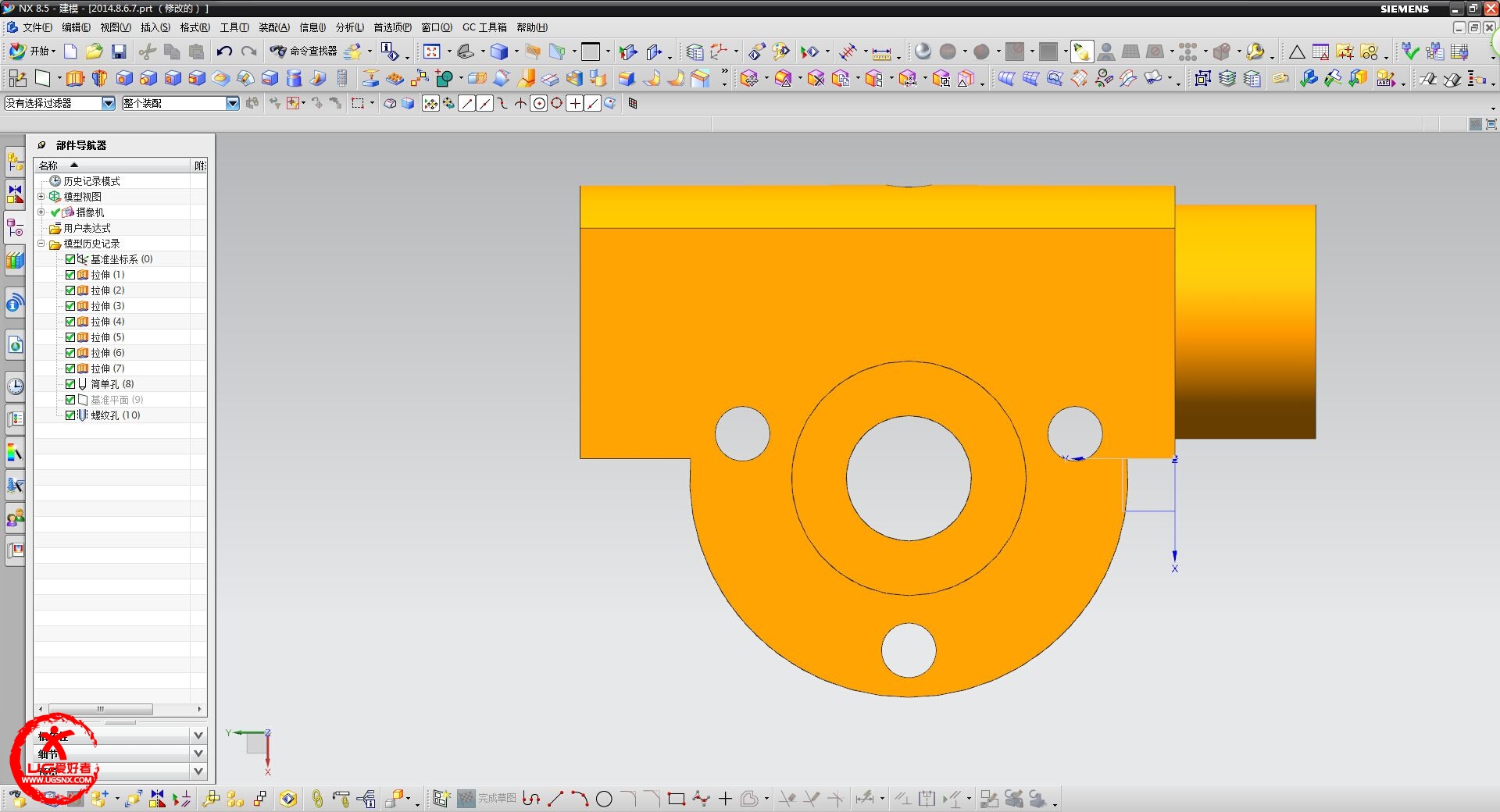Toggle the 拉伸 (3) feature checkbox
1500x812 pixels.
pyautogui.click(x=70, y=306)
